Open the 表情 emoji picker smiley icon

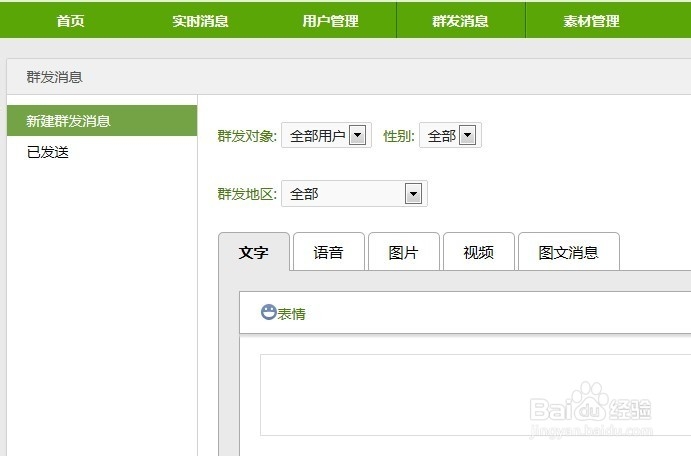[x=268, y=312]
